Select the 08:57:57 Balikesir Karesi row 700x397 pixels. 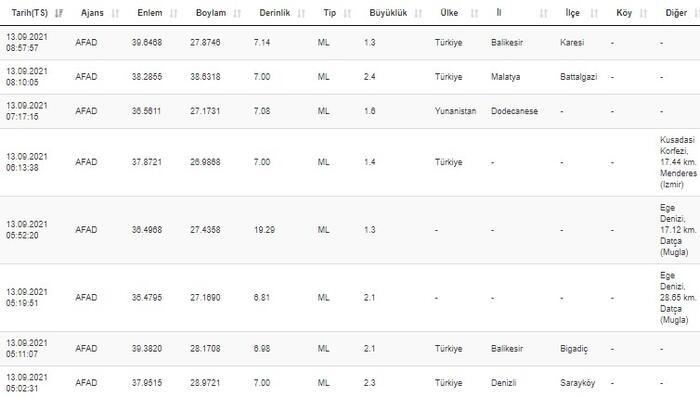(350, 43)
